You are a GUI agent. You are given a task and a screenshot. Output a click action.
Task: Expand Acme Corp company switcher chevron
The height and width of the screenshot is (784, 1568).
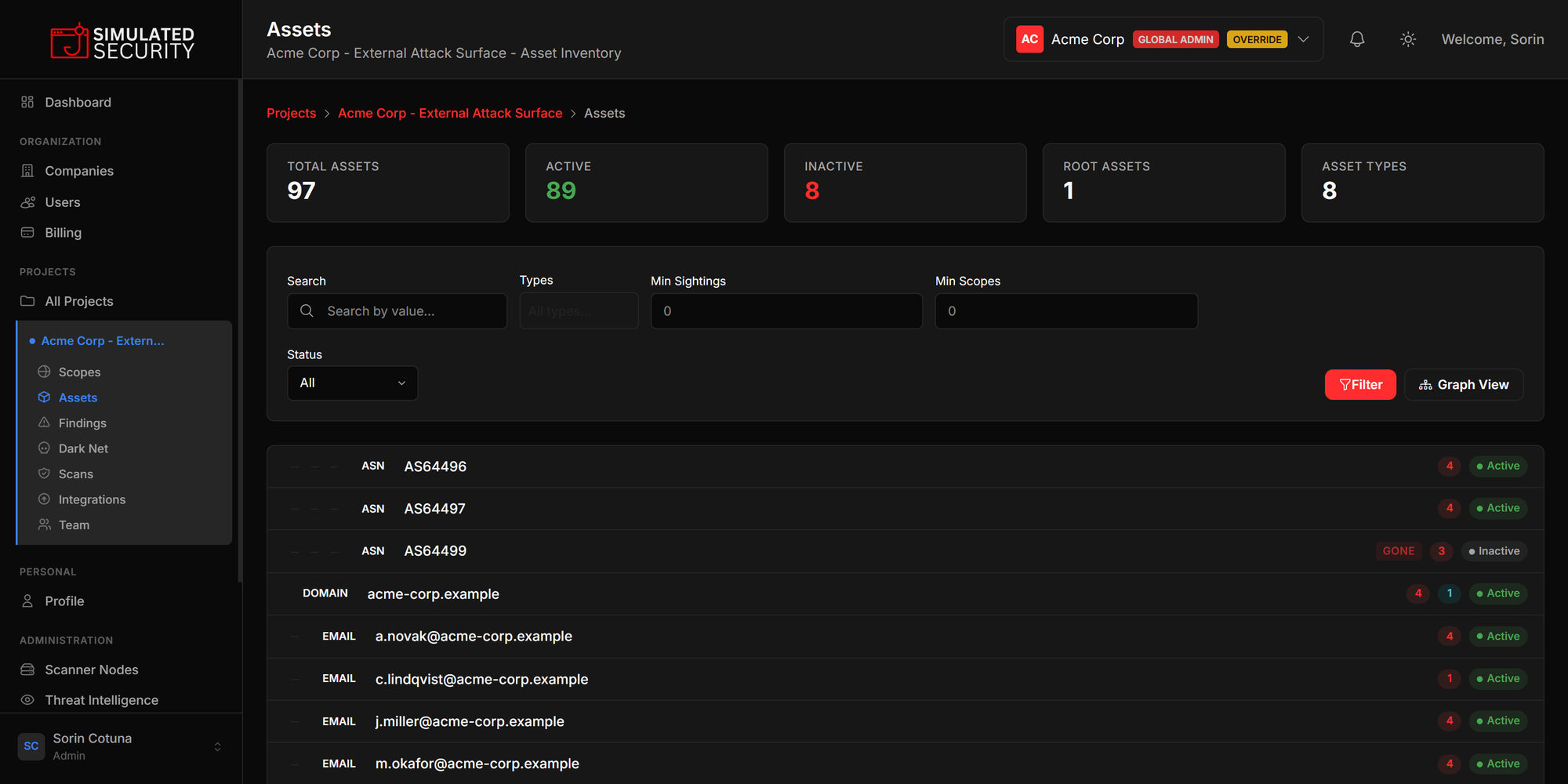click(x=1303, y=39)
